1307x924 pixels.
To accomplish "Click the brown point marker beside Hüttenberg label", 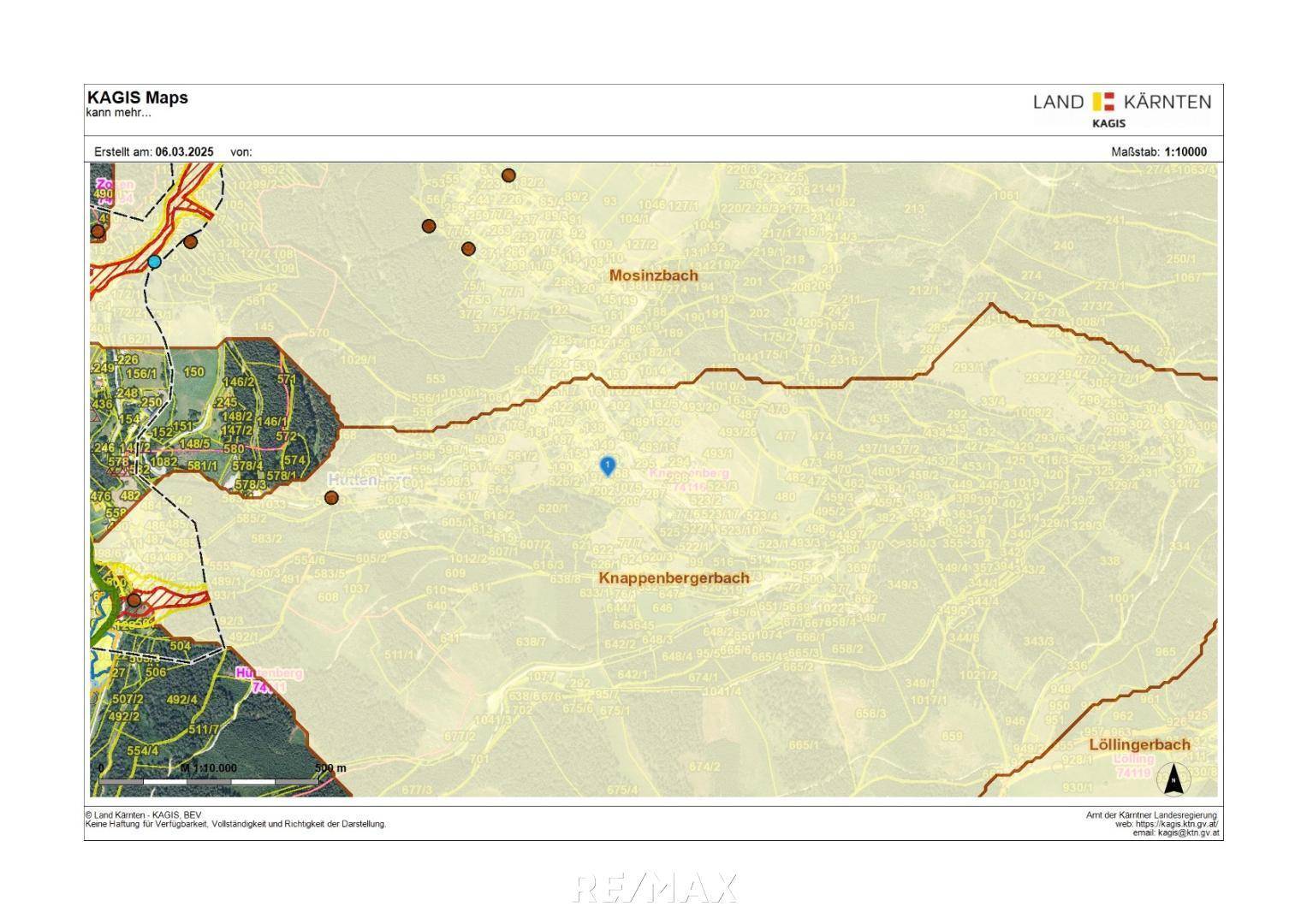I will [x=331, y=498].
